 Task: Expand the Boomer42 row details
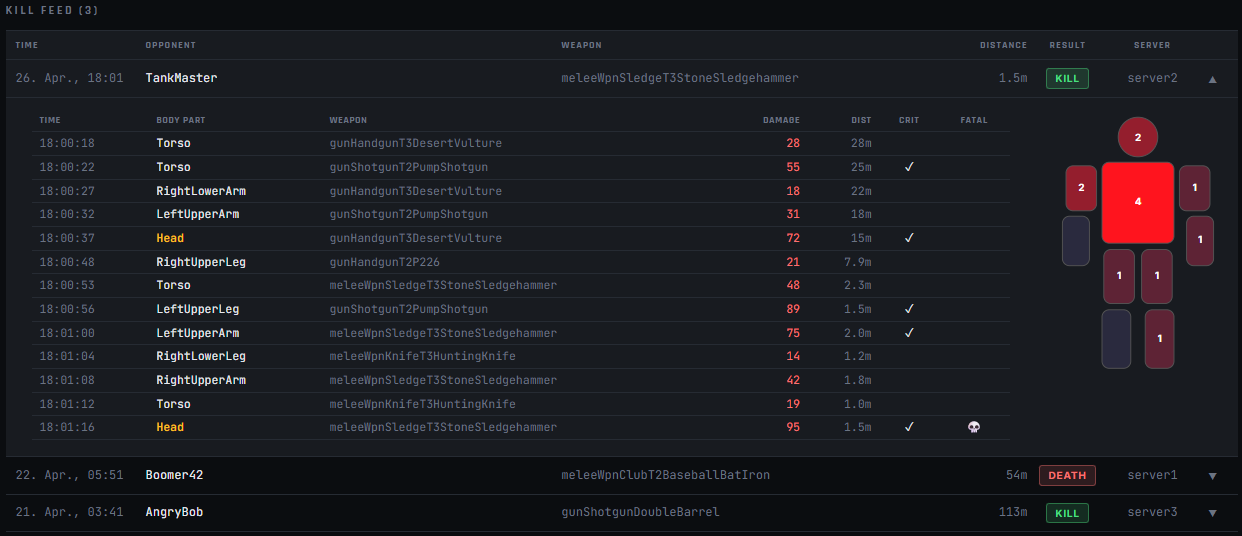click(x=1213, y=476)
